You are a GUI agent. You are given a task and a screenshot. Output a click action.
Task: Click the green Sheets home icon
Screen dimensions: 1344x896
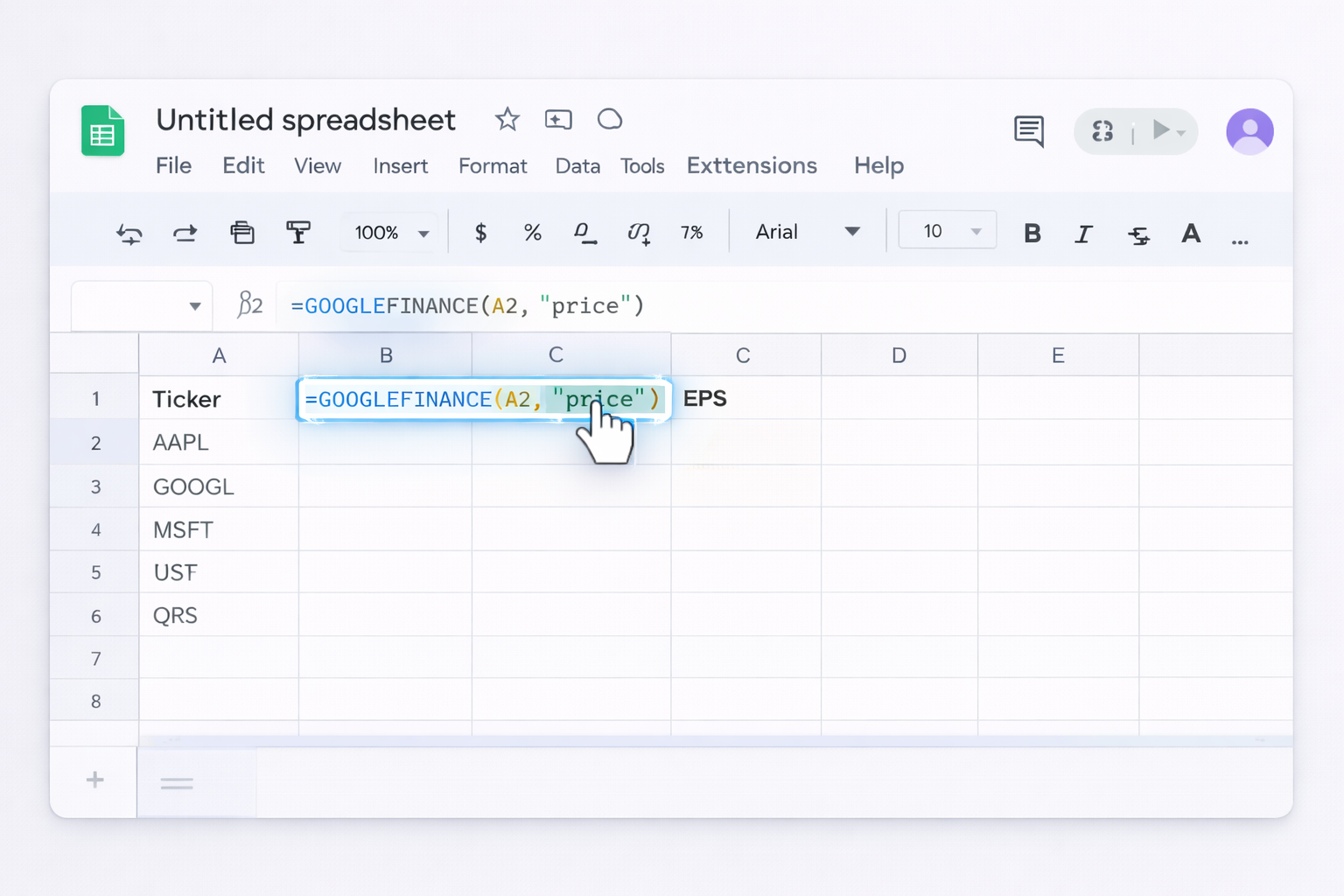(102, 130)
